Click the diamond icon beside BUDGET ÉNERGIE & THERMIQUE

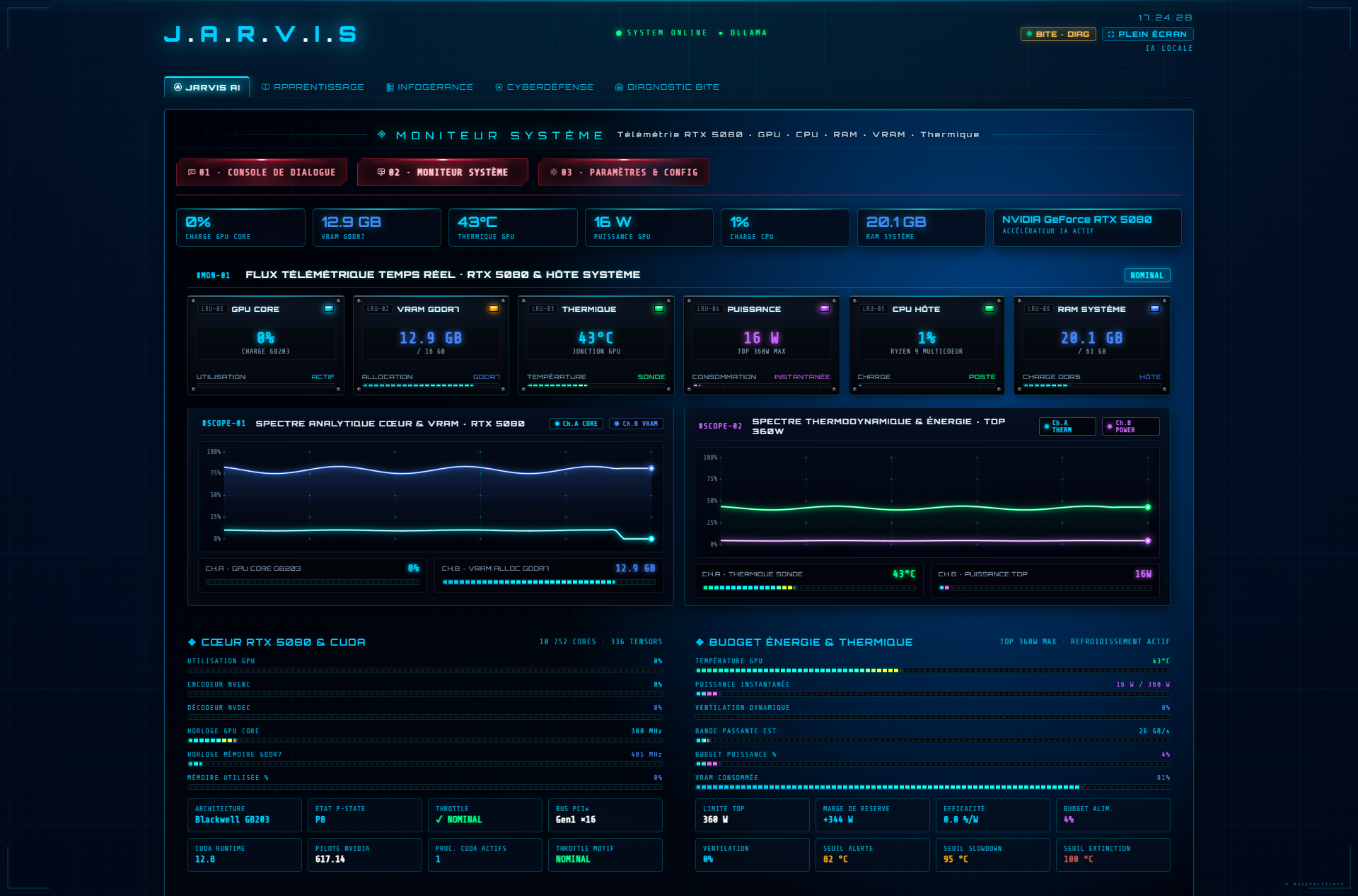point(700,642)
